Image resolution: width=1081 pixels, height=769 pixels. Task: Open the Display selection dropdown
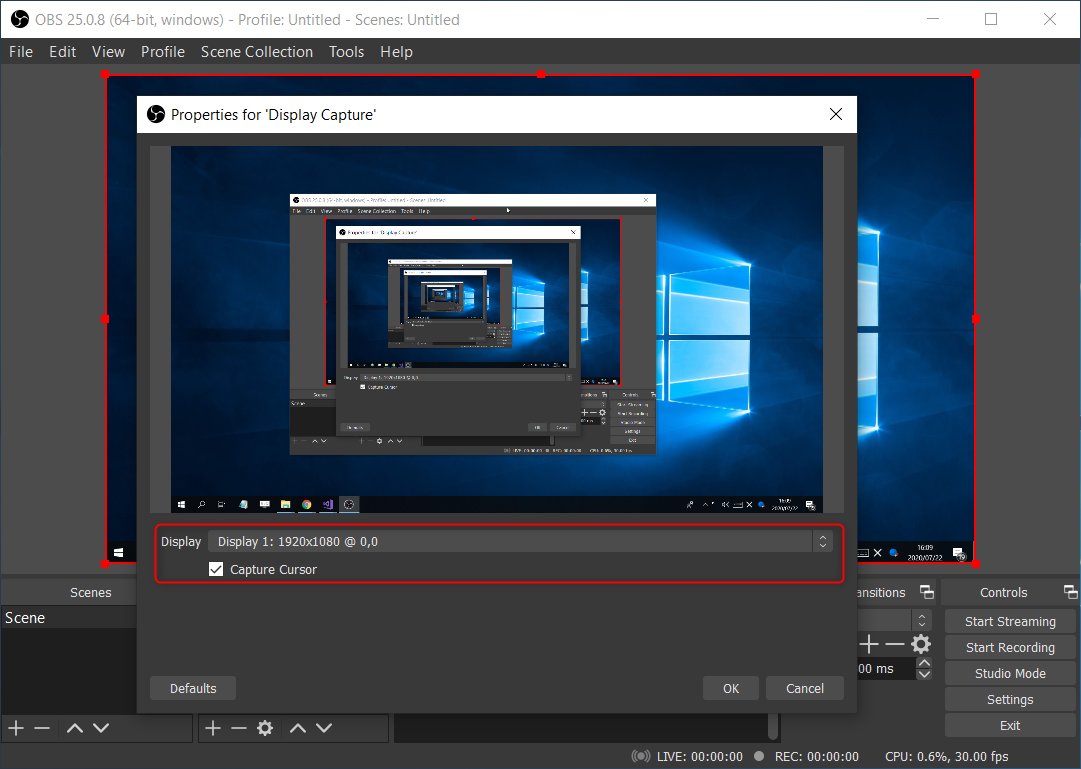pos(521,541)
